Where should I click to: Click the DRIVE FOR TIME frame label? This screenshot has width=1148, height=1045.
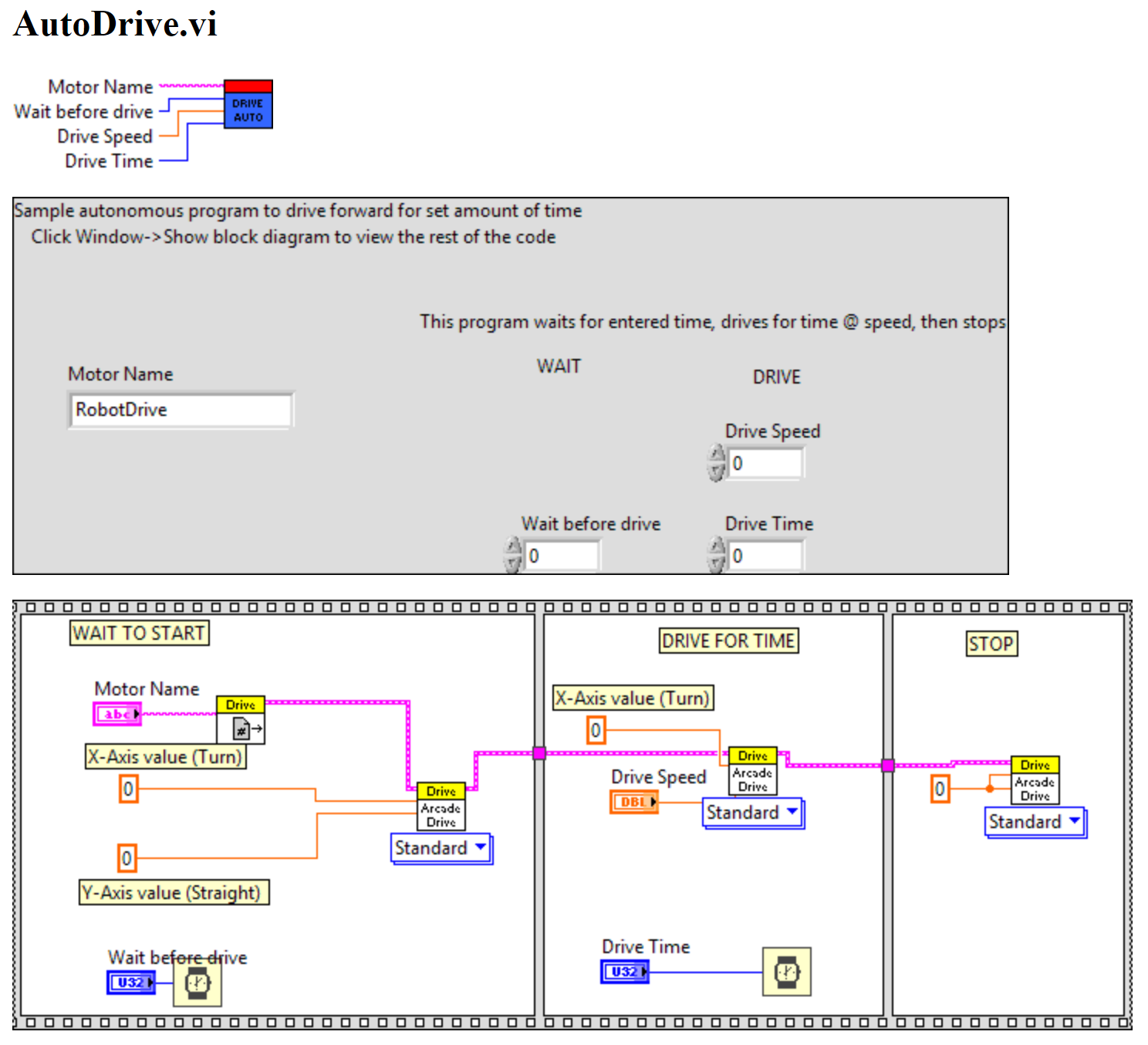[x=729, y=641]
